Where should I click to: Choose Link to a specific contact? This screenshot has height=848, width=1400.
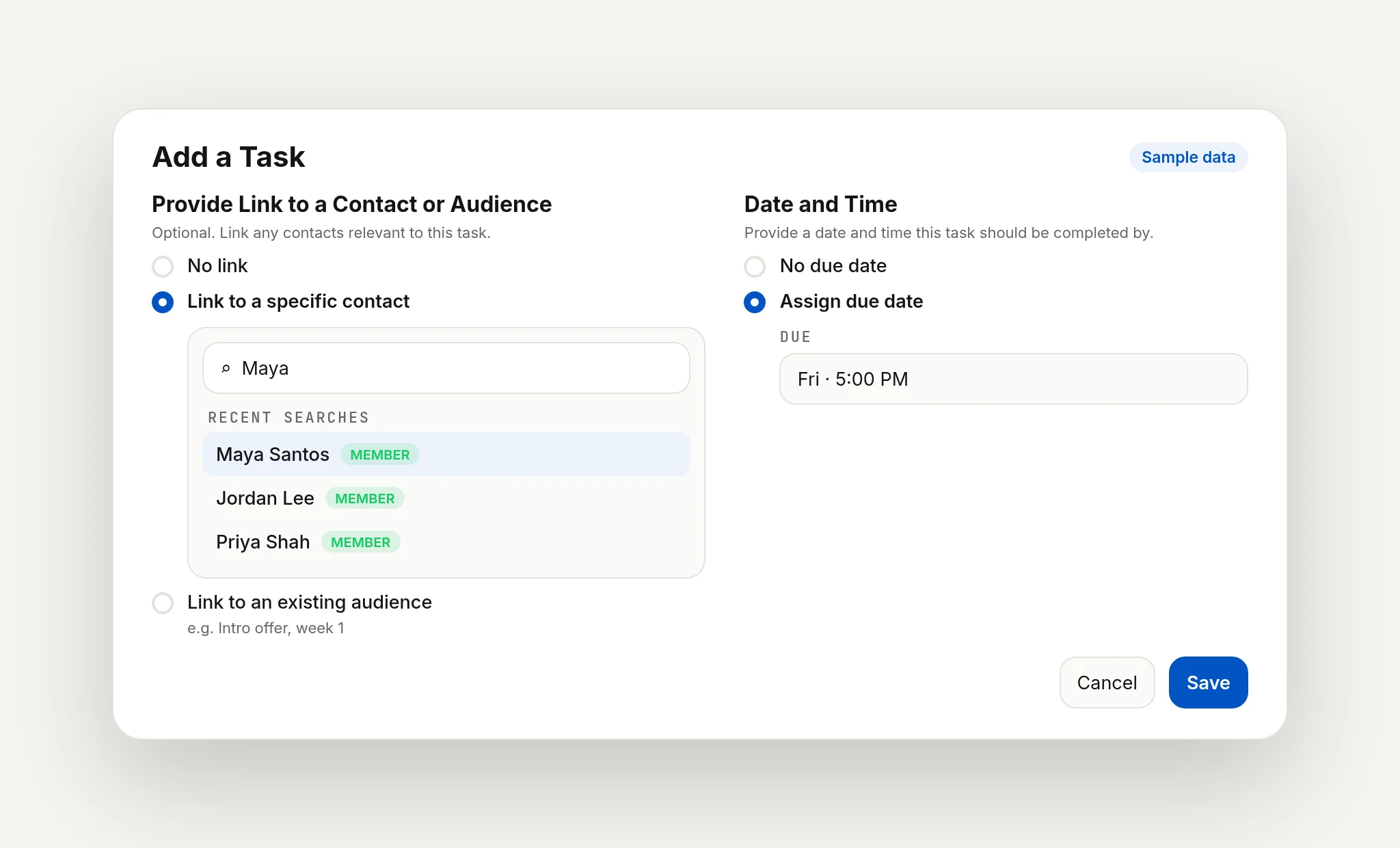[163, 302]
